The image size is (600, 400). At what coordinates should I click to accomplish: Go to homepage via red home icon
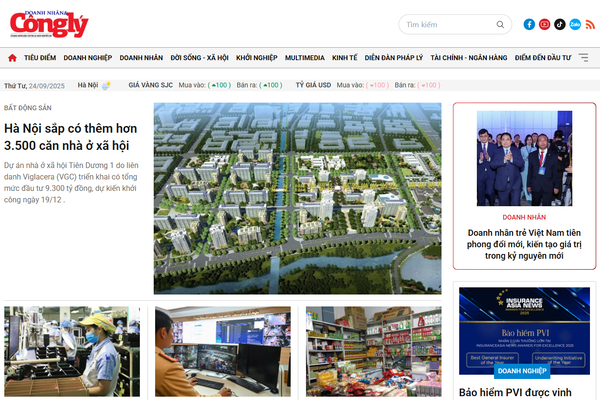pyautogui.click(x=12, y=58)
